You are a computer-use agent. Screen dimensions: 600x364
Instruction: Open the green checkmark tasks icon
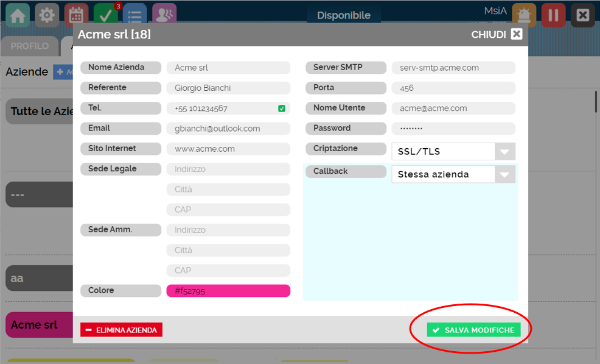click(106, 15)
